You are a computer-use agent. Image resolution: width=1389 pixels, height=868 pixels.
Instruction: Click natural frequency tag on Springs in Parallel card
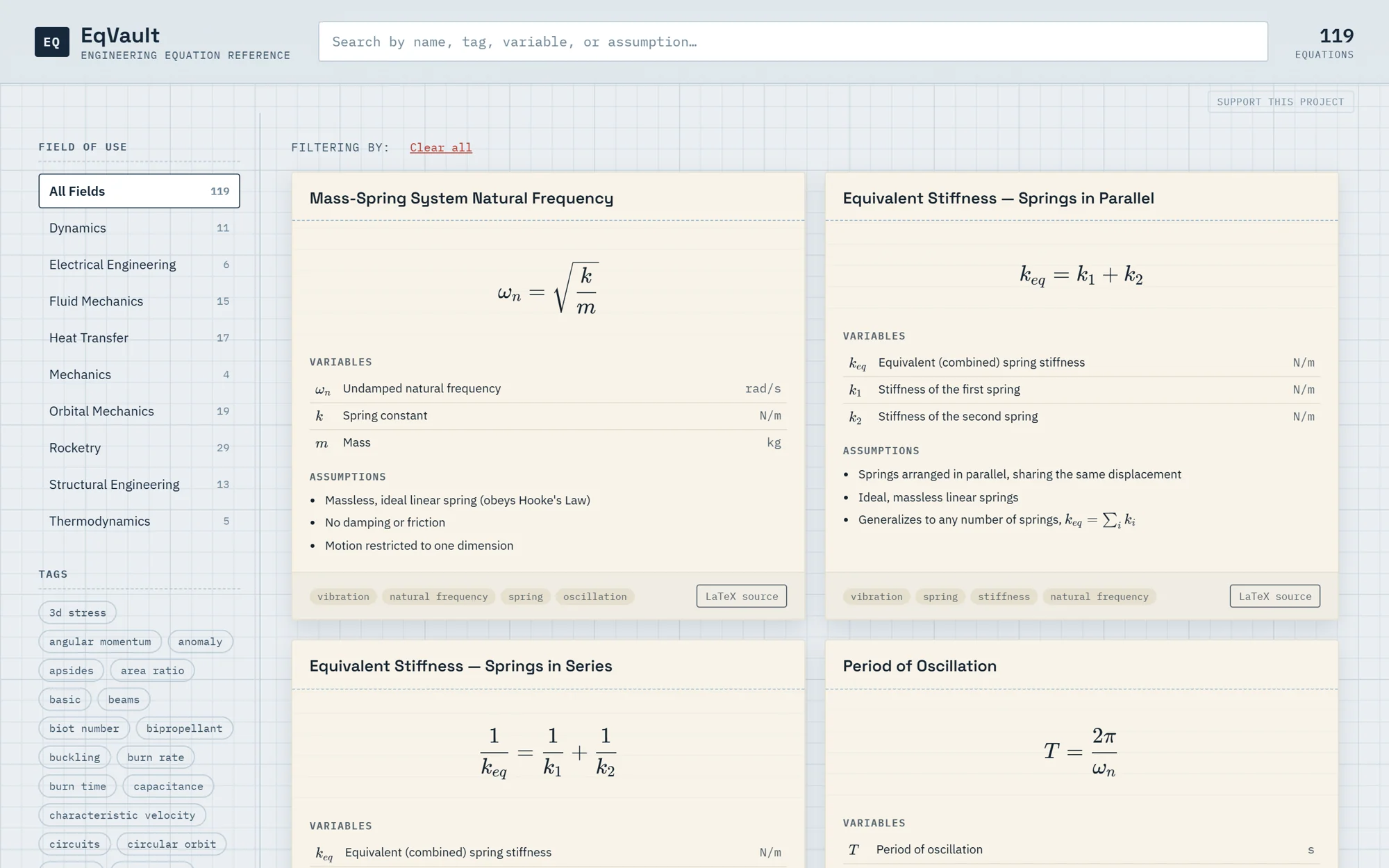[x=1099, y=596]
